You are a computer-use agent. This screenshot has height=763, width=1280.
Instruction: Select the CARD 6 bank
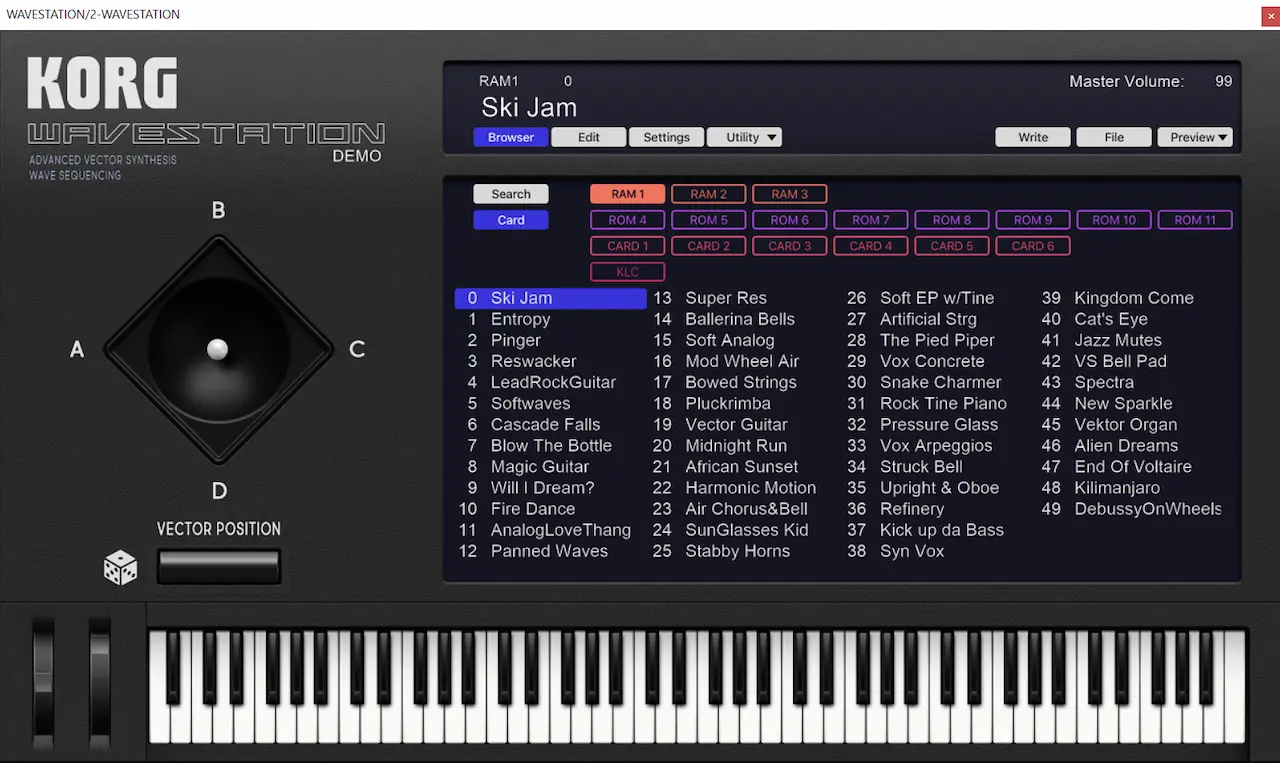click(1033, 246)
